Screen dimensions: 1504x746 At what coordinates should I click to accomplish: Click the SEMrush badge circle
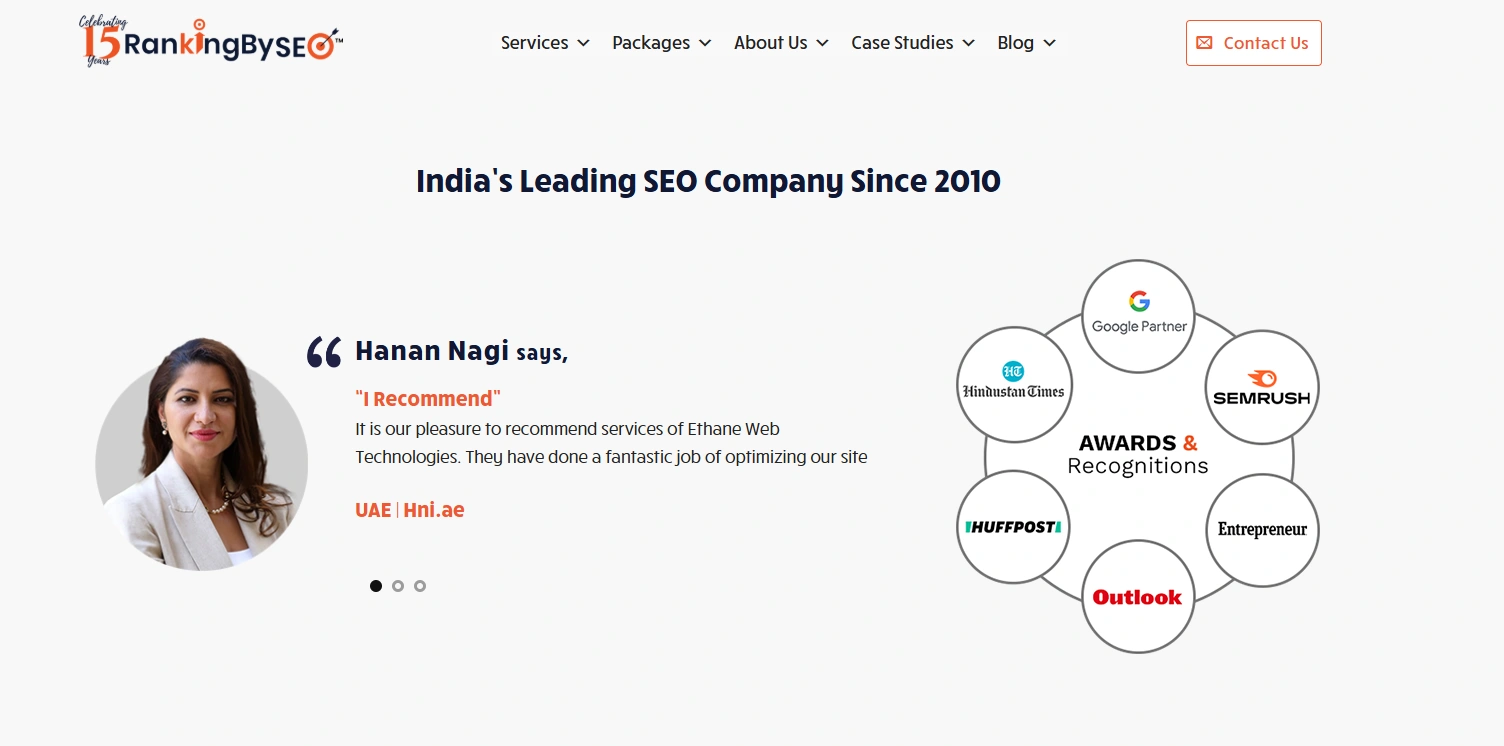coord(1261,387)
